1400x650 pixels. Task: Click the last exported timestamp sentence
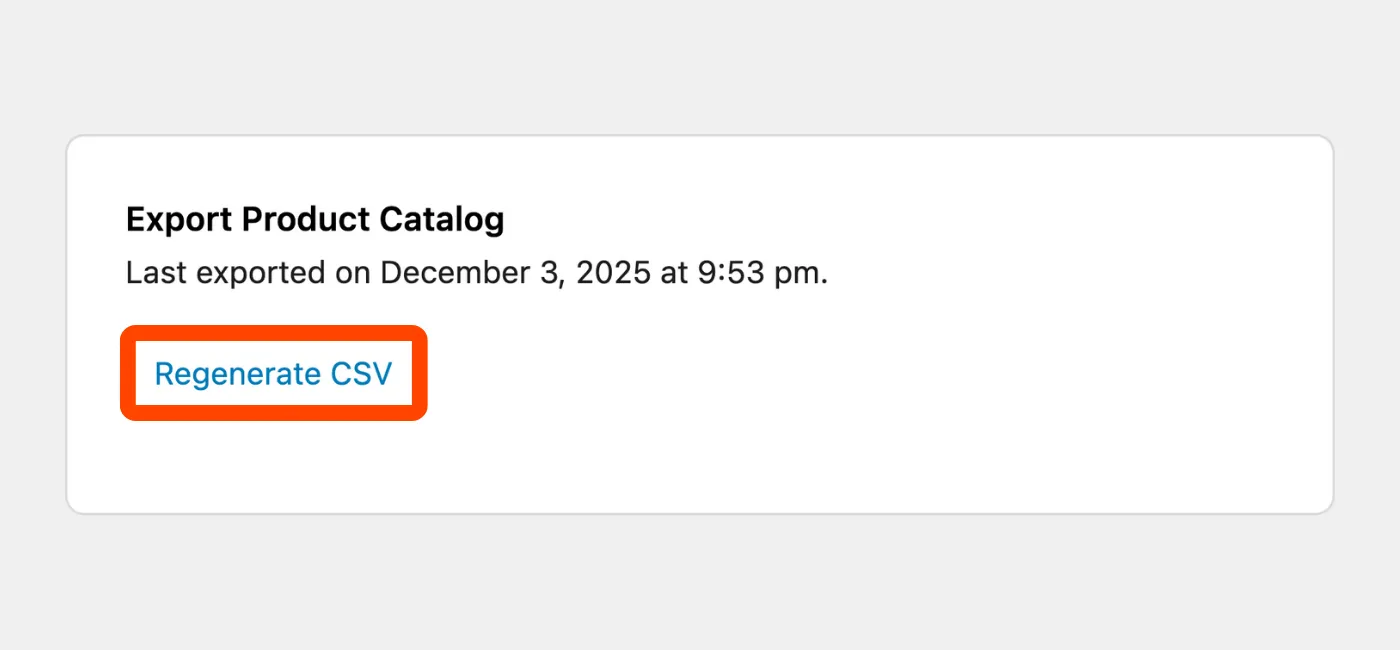(x=477, y=272)
